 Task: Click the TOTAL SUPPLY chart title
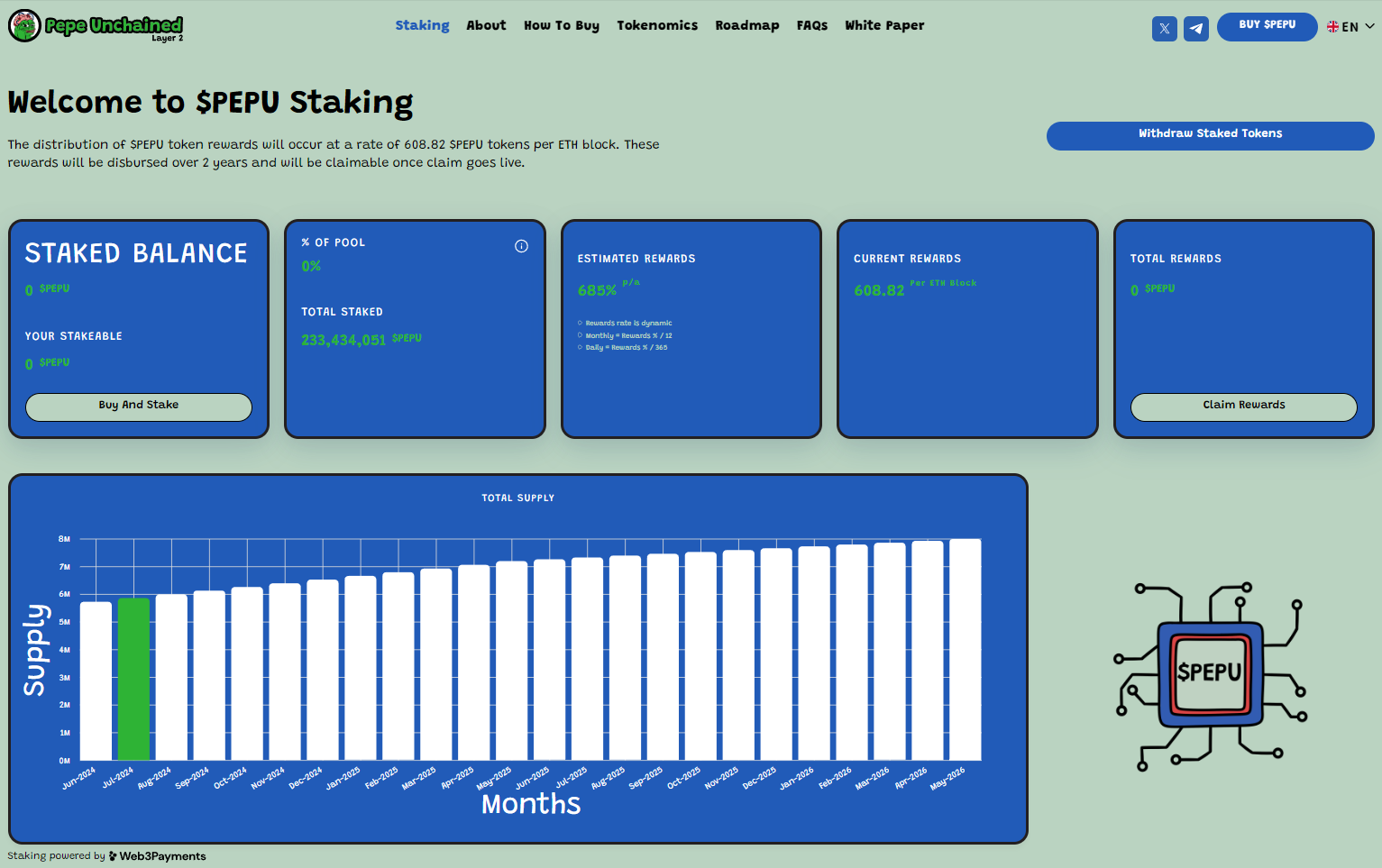[x=518, y=498]
